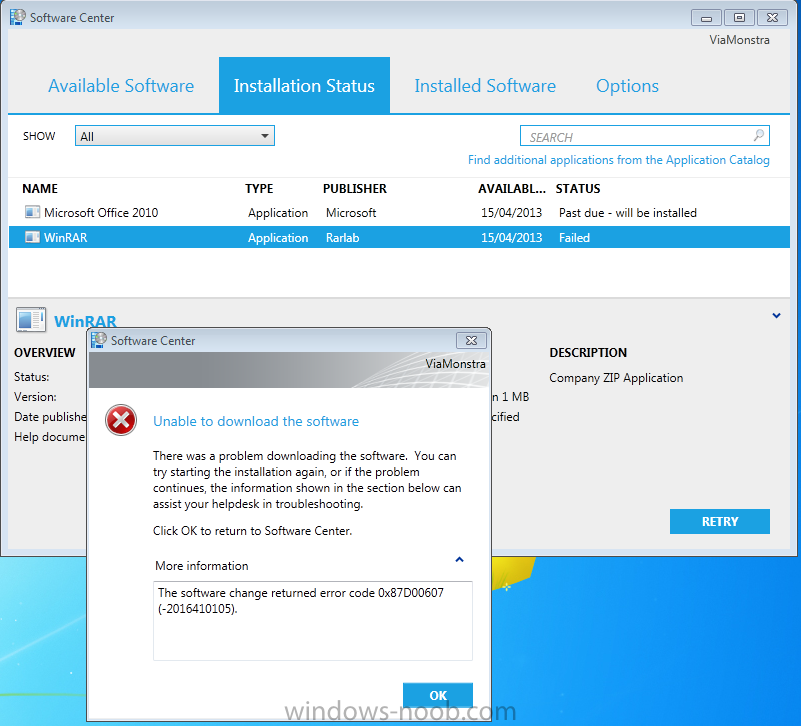Sort by the STATUS column header
This screenshot has height=726, width=801.
coord(578,189)
